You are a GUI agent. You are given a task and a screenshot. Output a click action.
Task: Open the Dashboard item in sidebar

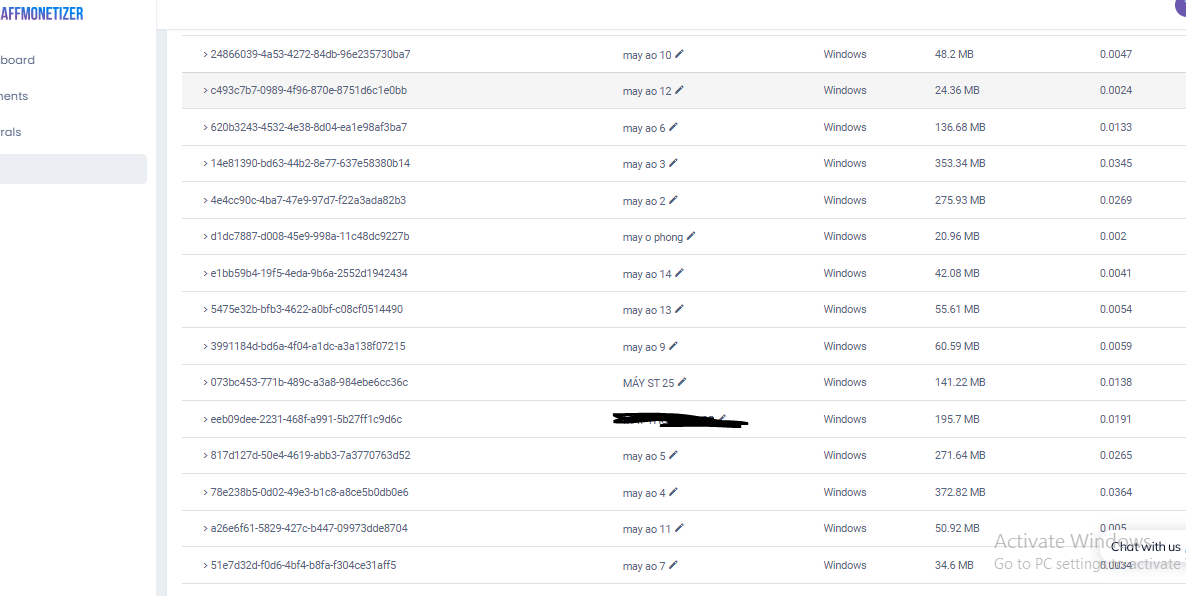coord(18,60)
